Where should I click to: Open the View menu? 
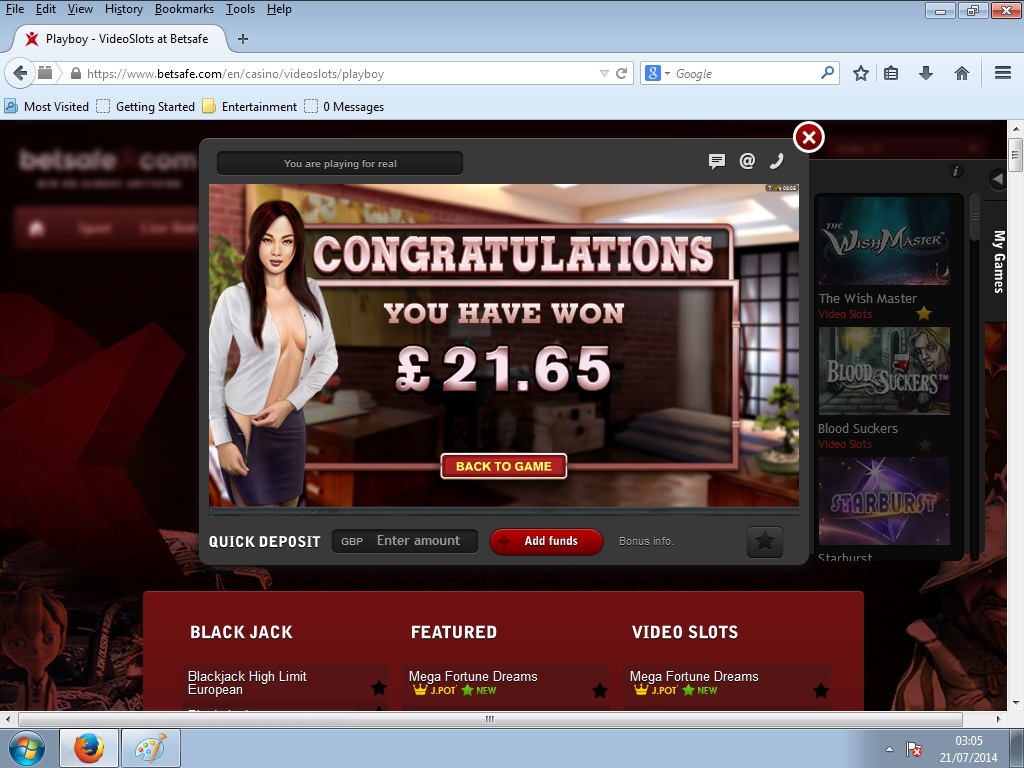click(80, 9)
